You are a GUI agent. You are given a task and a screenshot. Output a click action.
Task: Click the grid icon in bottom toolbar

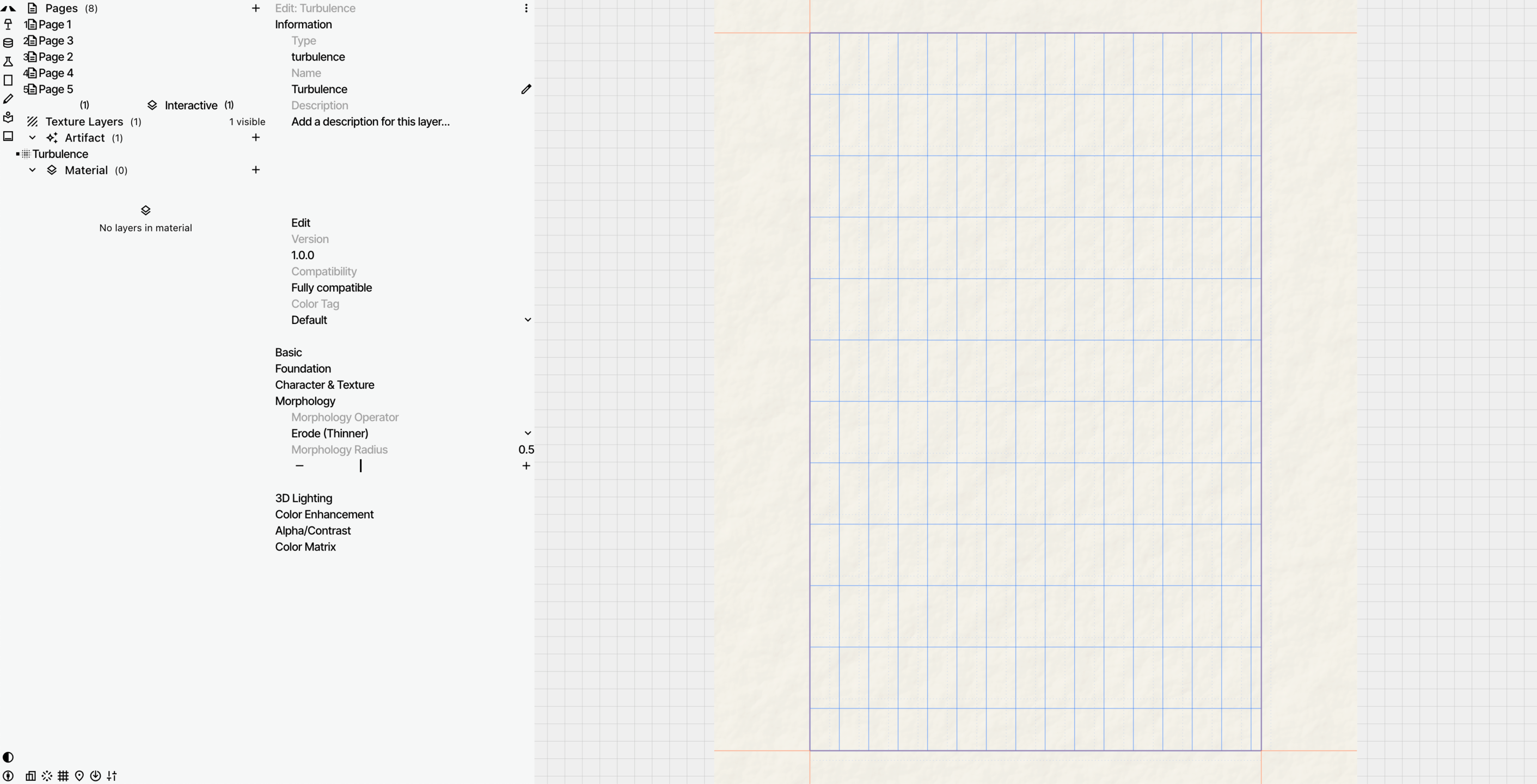click(x=63, y=776)
